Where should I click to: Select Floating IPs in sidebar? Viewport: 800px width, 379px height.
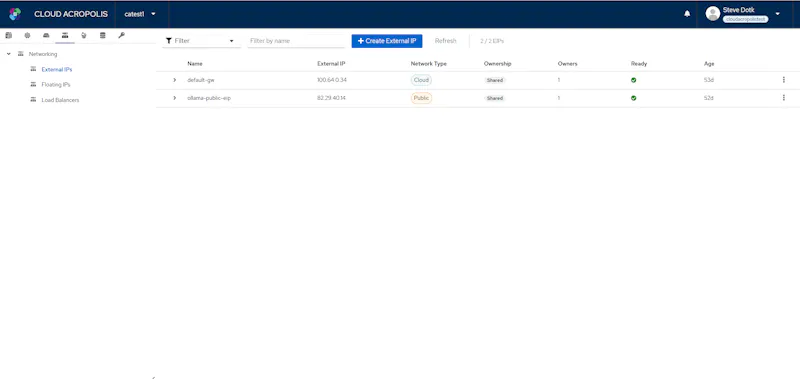point(56,85)
